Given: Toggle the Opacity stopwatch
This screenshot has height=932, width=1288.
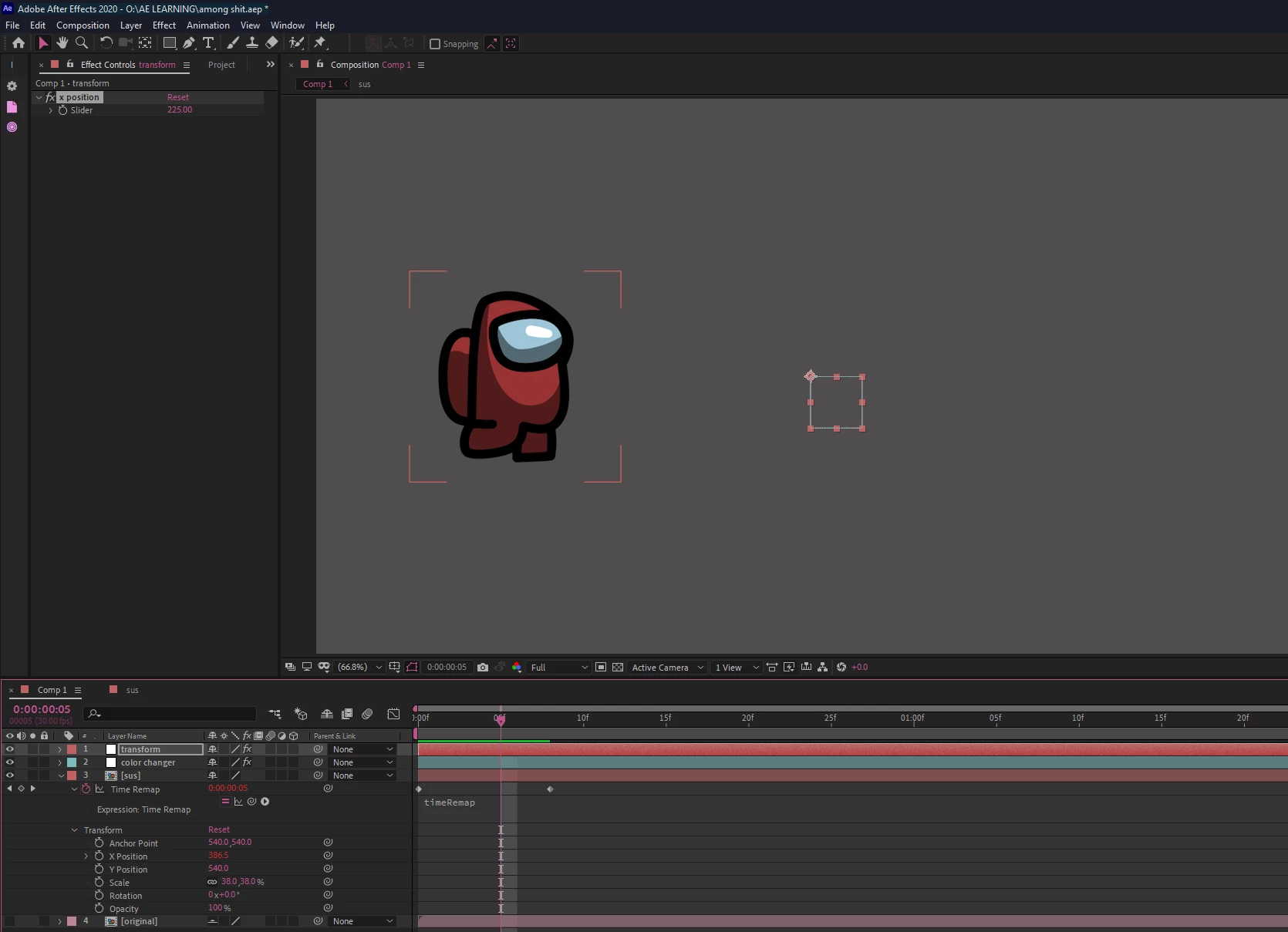Looking at the screenshot, I should pyautogui.click(x=99, y=908).
